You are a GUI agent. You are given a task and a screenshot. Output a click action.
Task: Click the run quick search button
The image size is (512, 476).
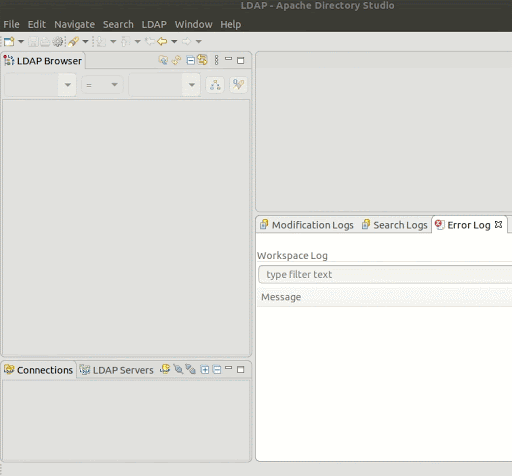(238, 85)
